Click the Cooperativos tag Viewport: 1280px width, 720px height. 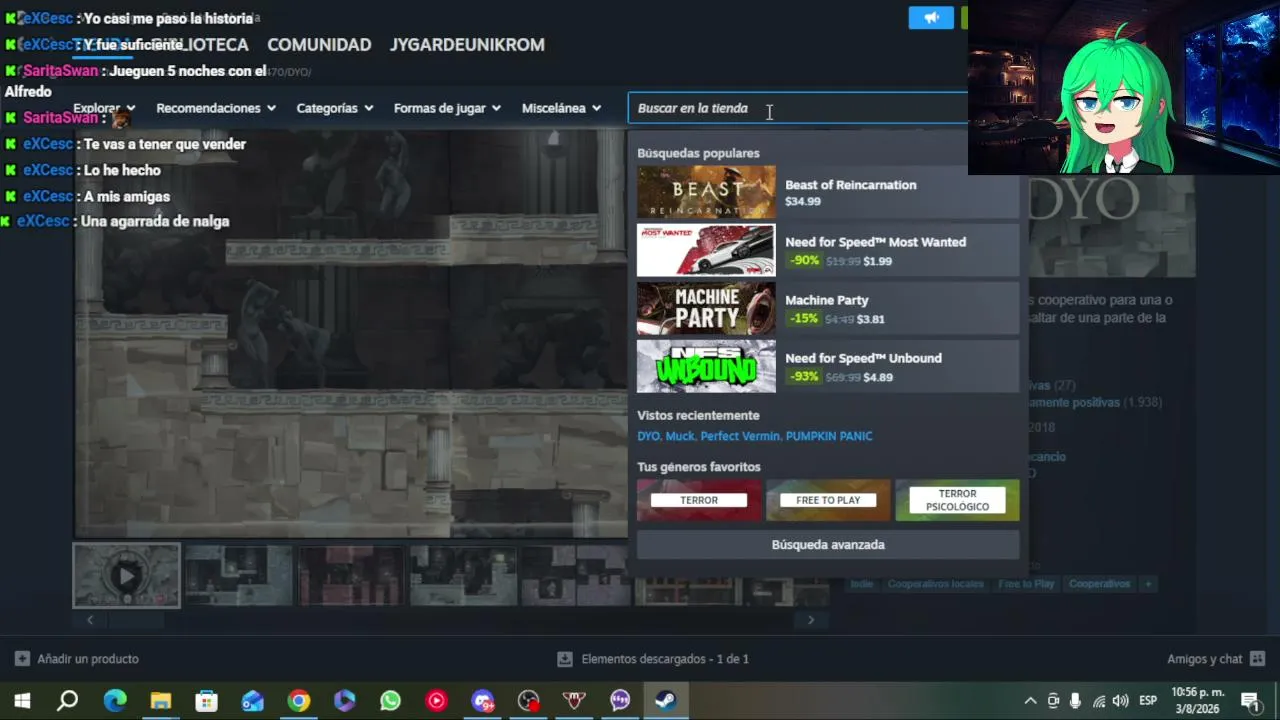click(1099, 584)
